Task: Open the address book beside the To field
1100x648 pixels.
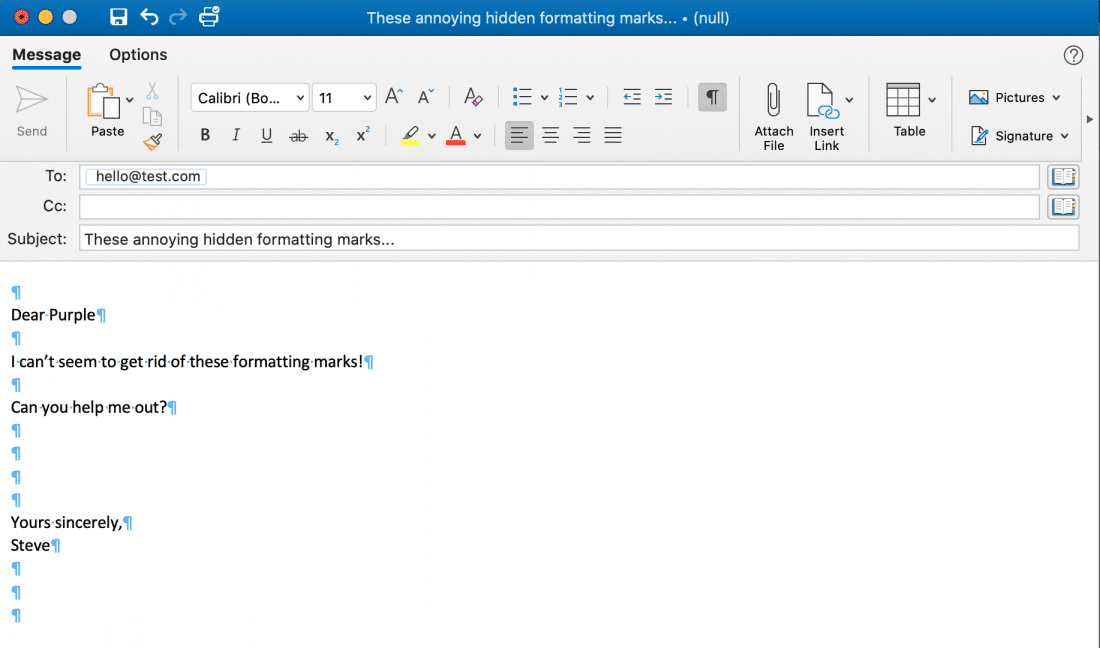Action: point(1063,176)
